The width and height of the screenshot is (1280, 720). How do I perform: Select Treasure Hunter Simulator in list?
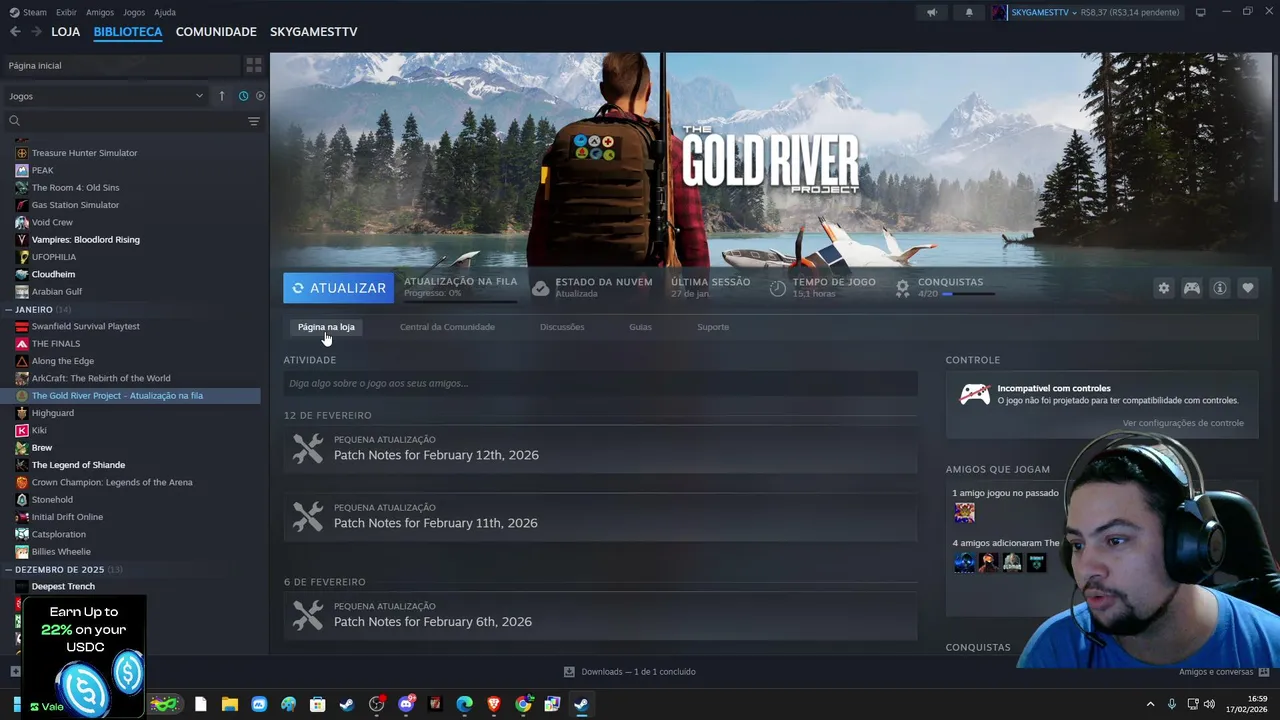coord(84,153)
